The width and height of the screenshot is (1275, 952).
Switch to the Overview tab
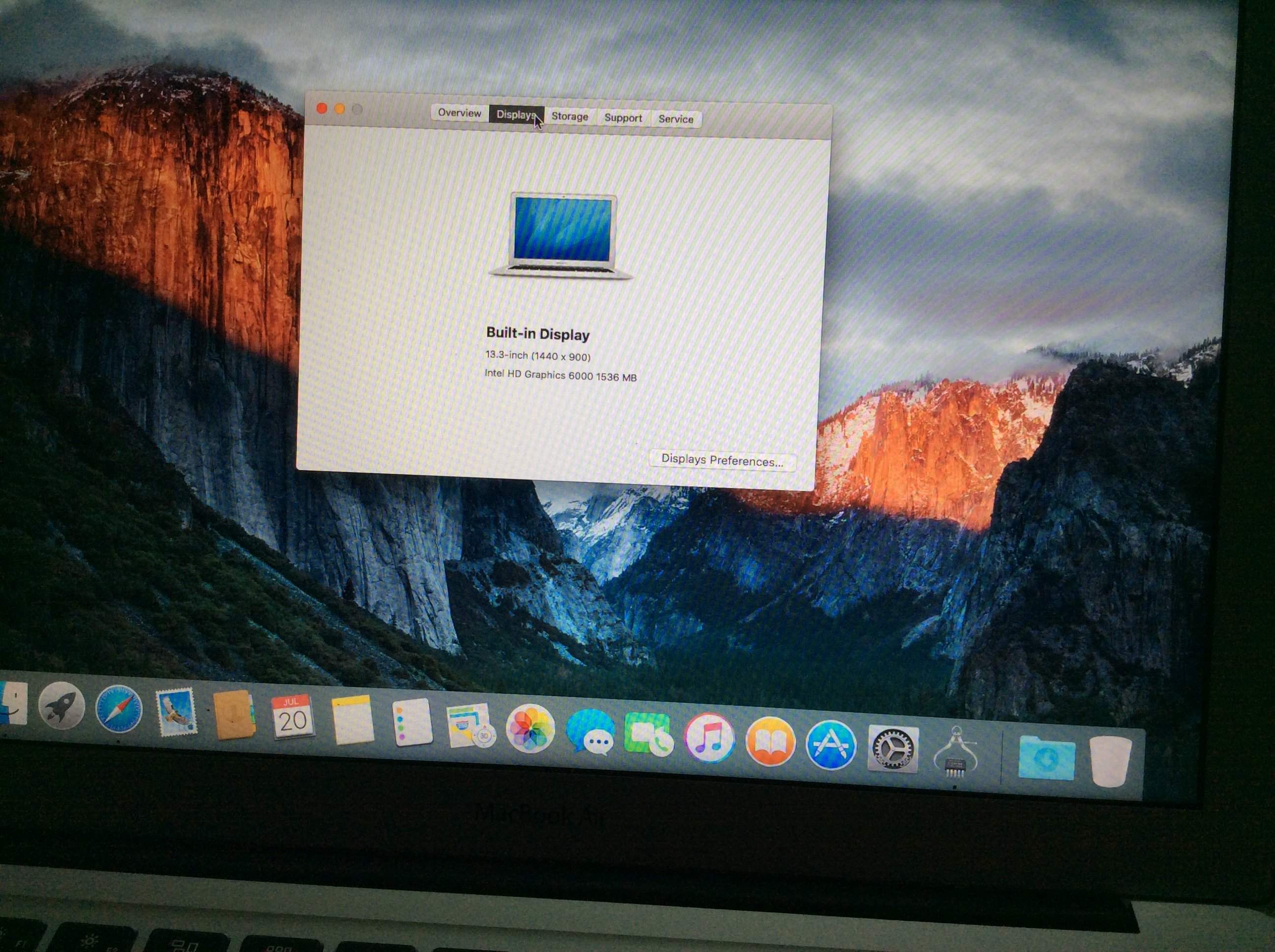pos(459,113)
